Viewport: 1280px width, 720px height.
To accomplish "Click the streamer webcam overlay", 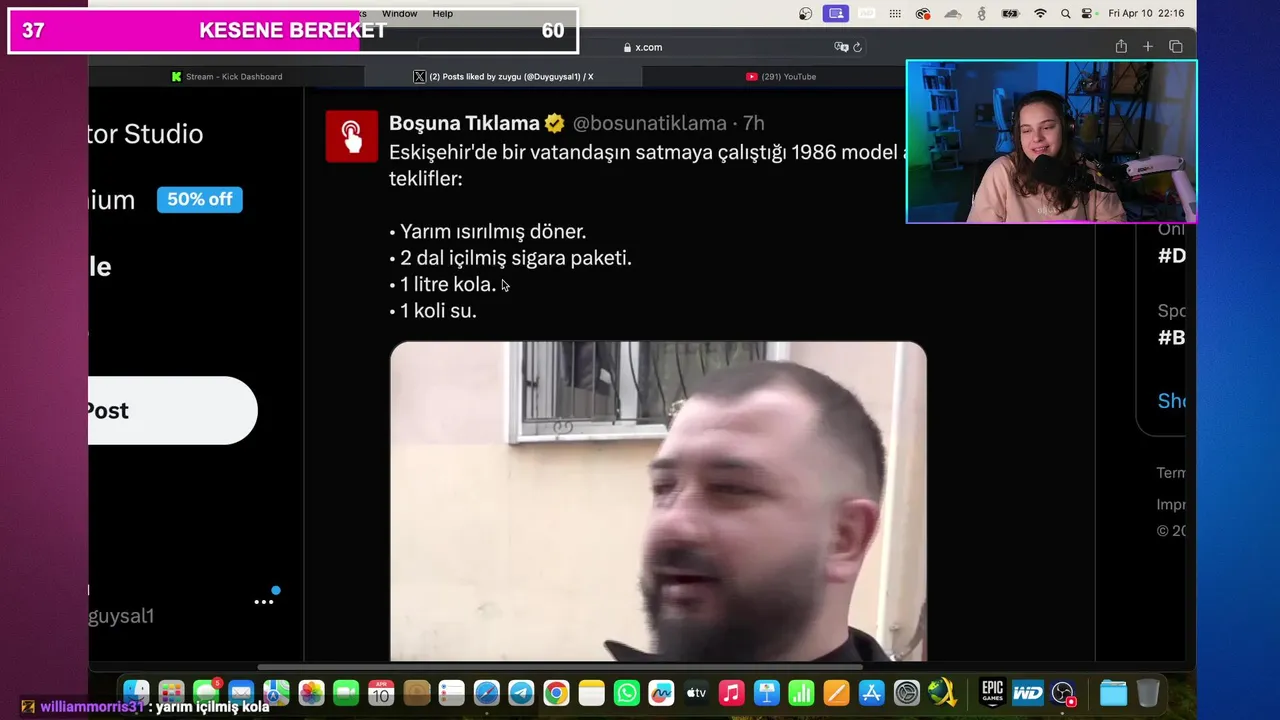I will coord(1051,142).
